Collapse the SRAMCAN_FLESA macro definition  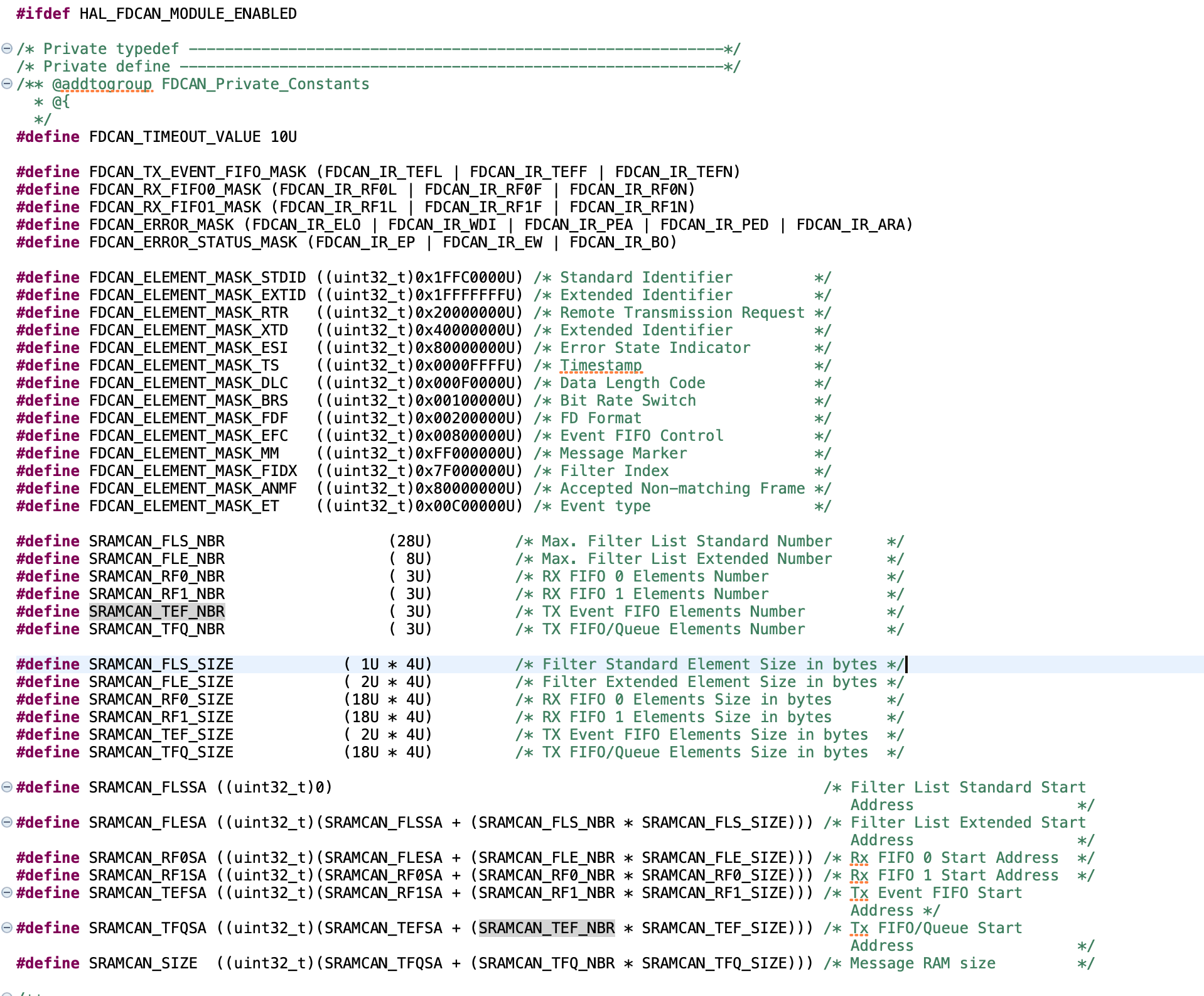pyautogui.click(x=7, y=822)
